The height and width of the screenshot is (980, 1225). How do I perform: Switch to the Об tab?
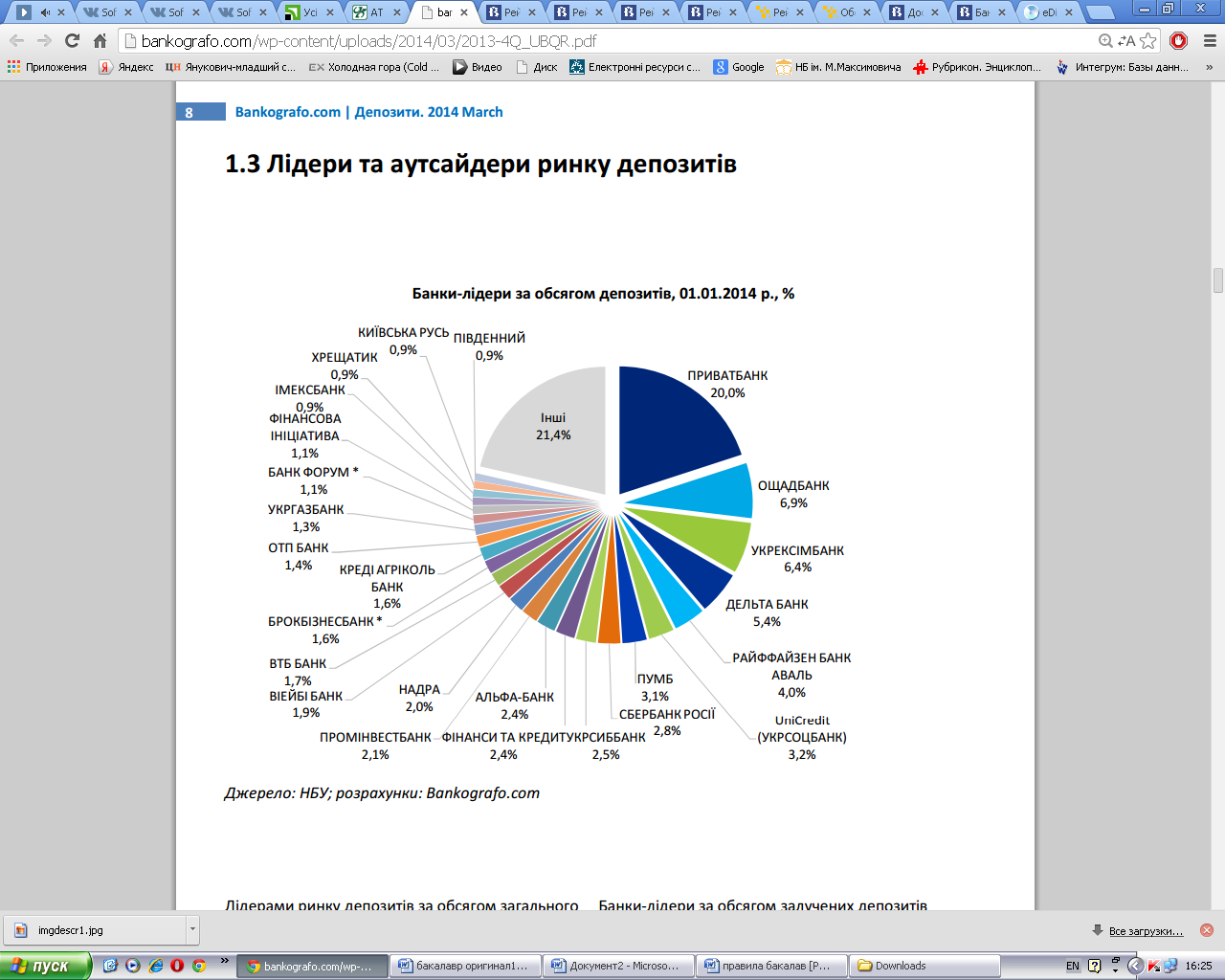847,12
